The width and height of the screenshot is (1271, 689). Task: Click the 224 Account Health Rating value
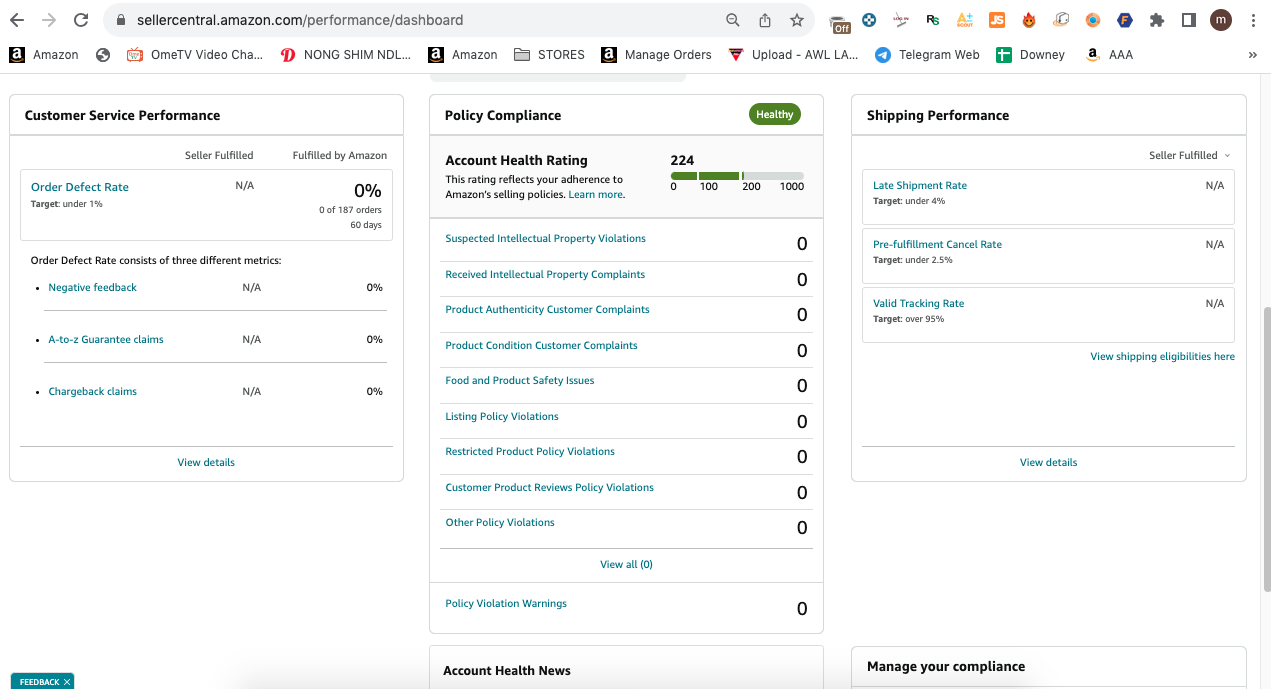click(x=682, y=160)
